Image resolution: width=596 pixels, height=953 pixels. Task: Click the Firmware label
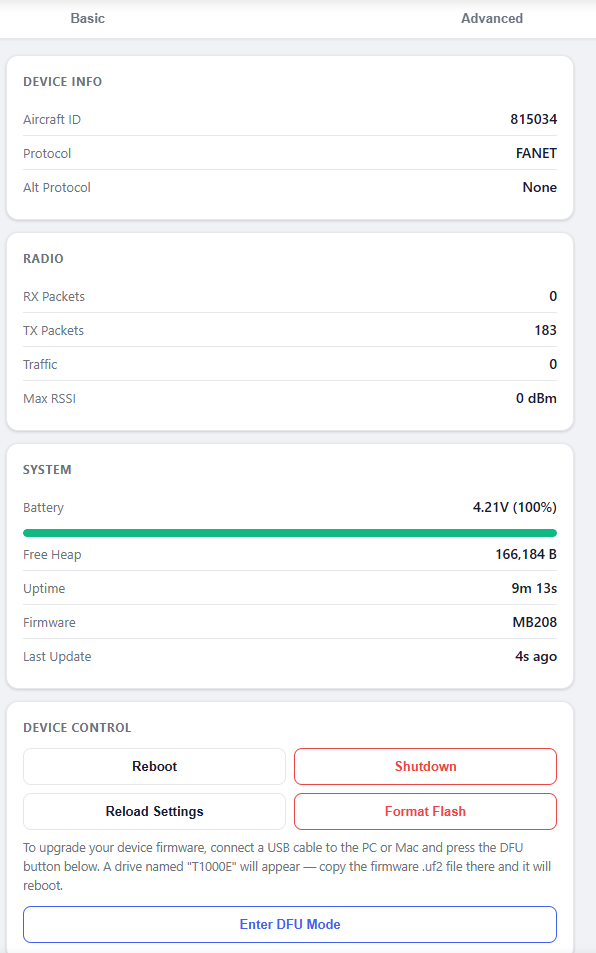(49, 622)
